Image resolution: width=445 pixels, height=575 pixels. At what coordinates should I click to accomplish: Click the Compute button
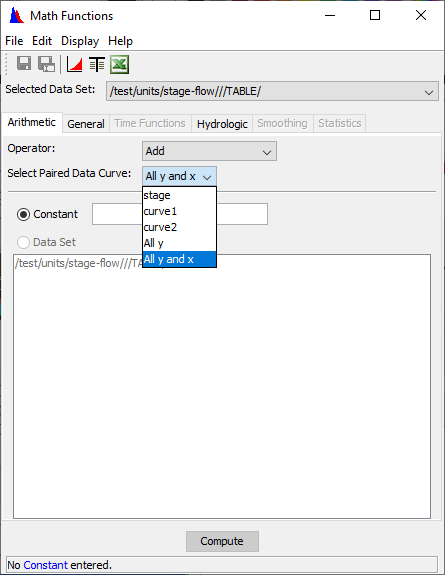click(222, 541)
